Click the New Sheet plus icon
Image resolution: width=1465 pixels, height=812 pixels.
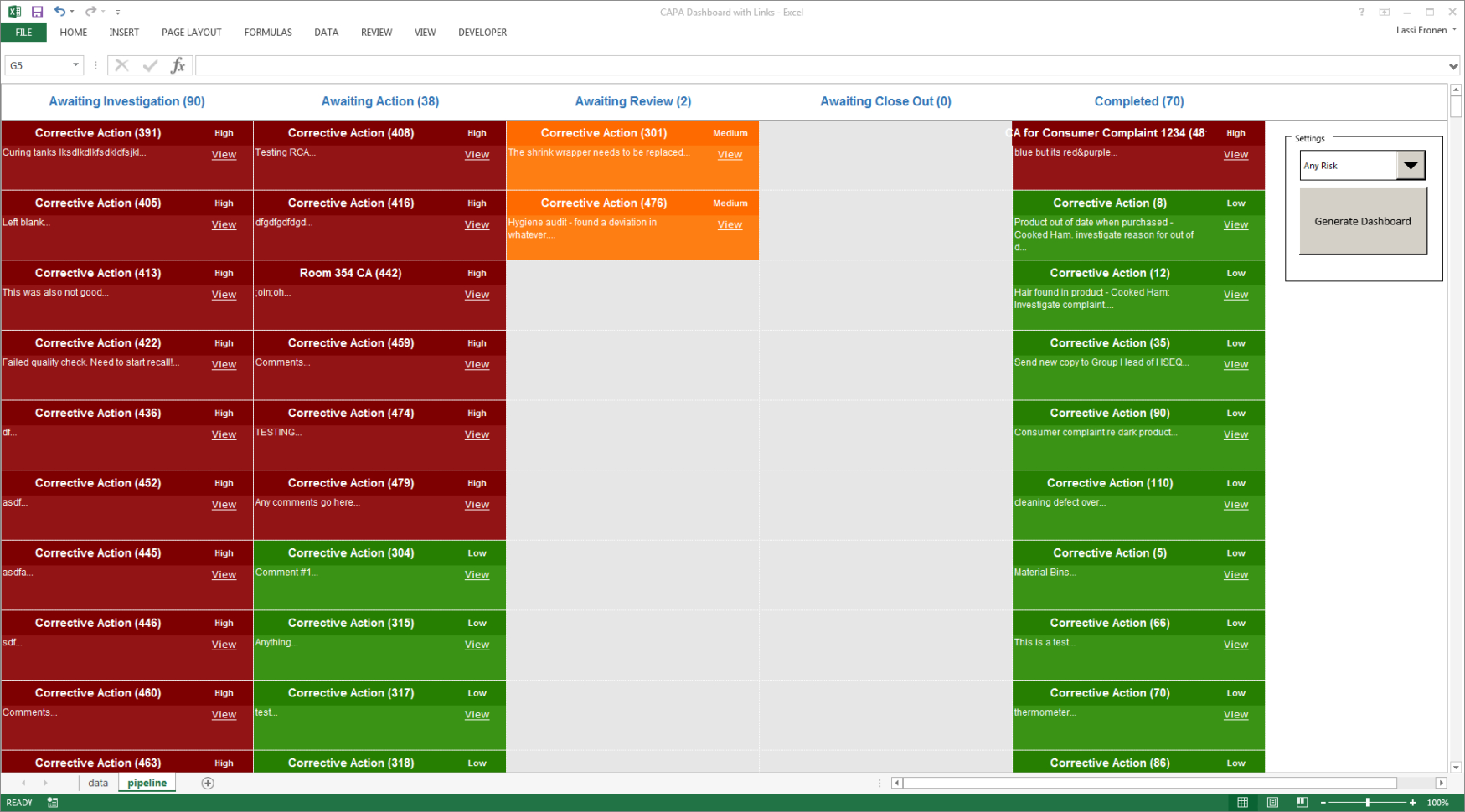(x=207, y=783)
